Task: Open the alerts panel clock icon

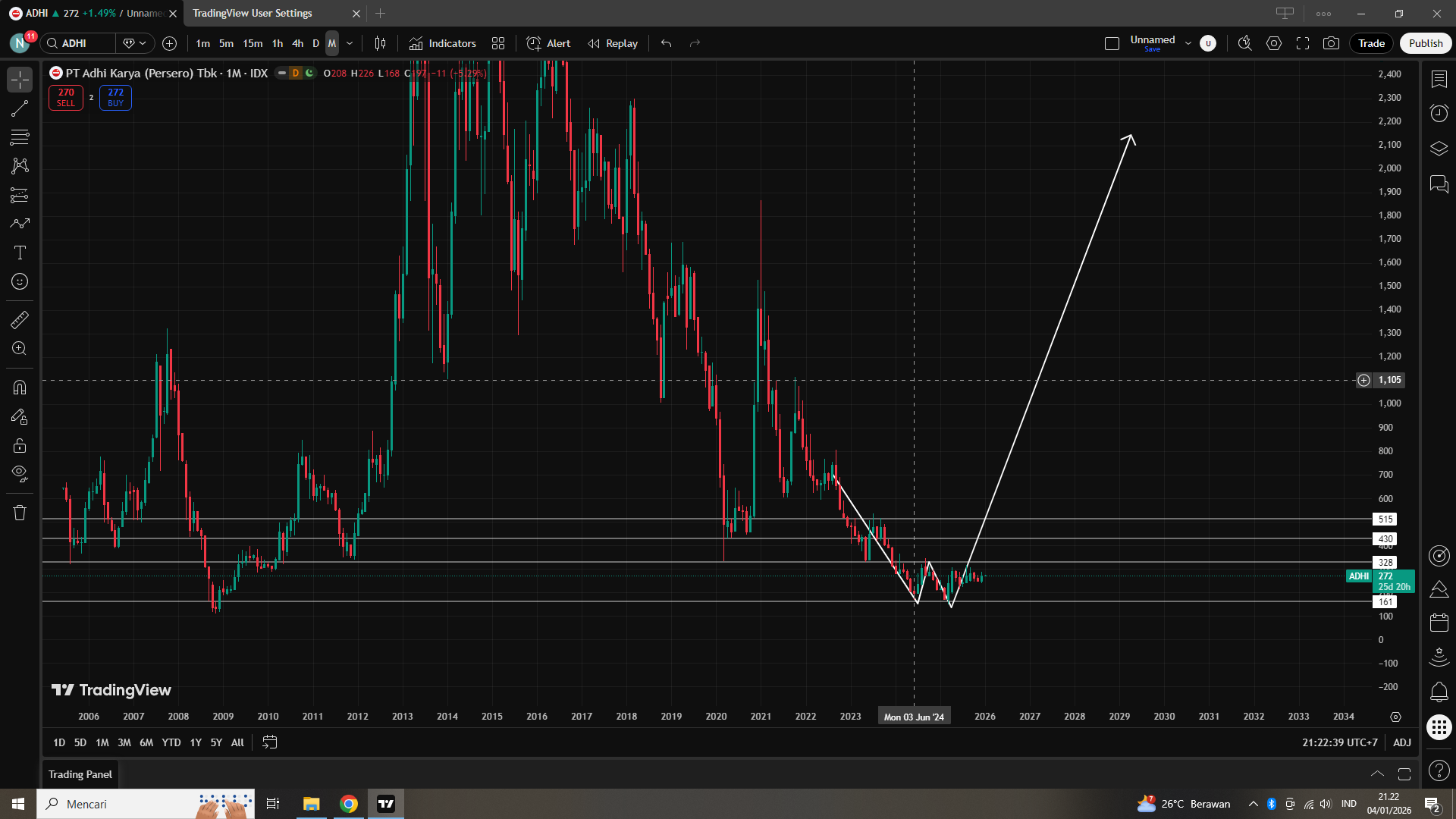Action: coord(1439,113)
